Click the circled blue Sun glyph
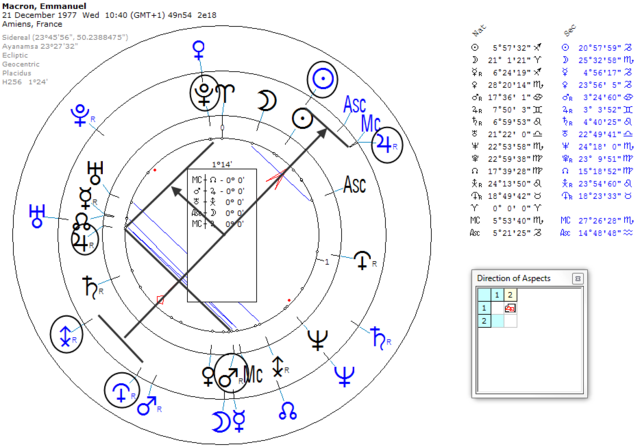This screenshot has height=447, width=640. click(x=322, y=79)
